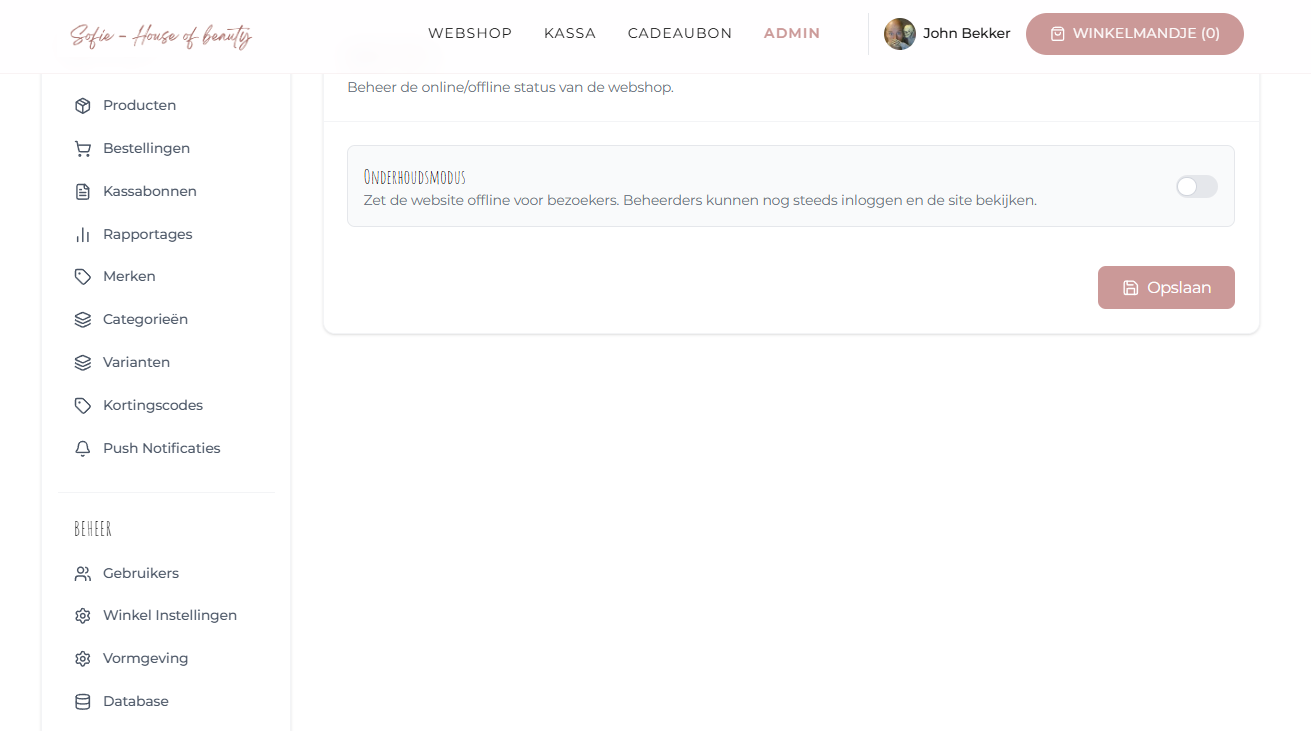Open Winkel Instellingen in sidebar
This screenshot has width=1311, height=731.
click(169, 615)
